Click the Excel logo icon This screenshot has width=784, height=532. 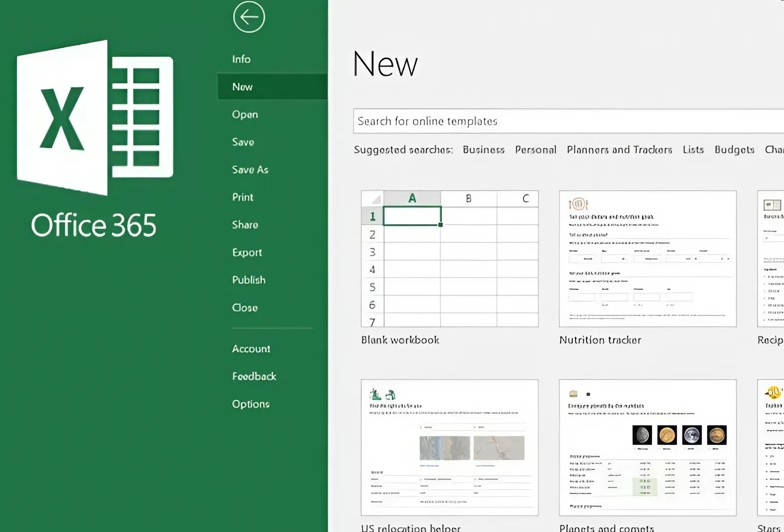95,118
